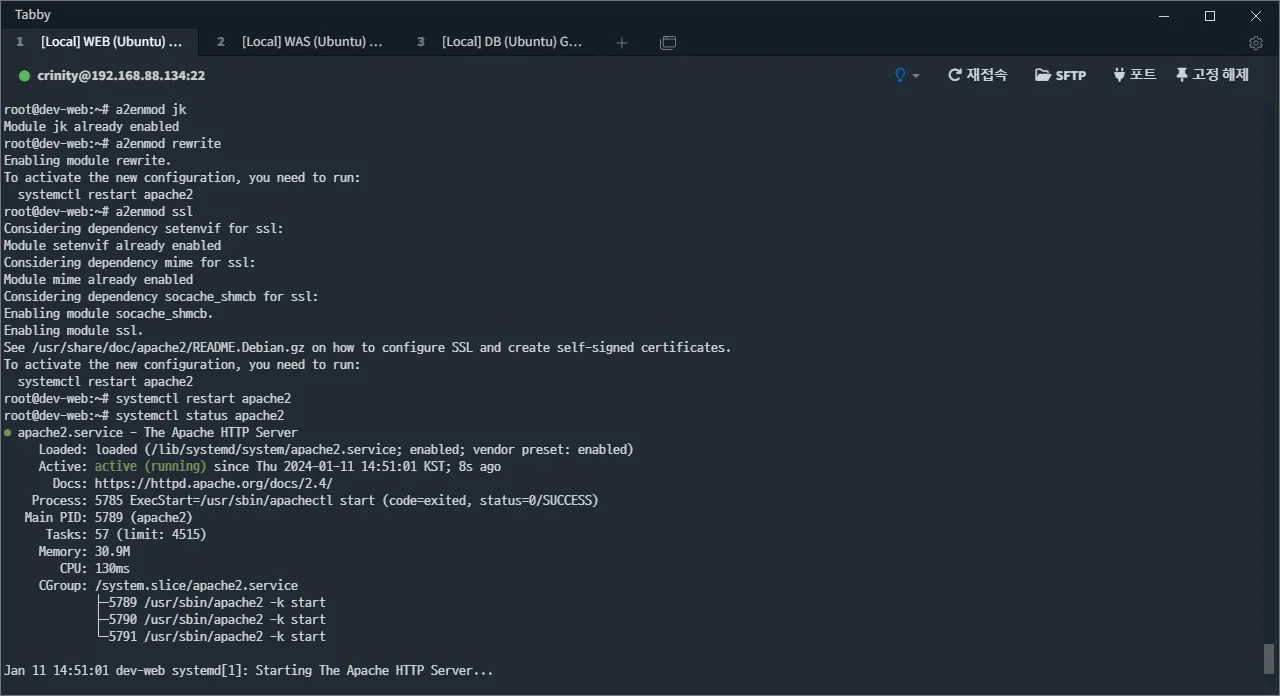Open the SFTP file browser
The image size is (1280, 696).
(1060, 75)
